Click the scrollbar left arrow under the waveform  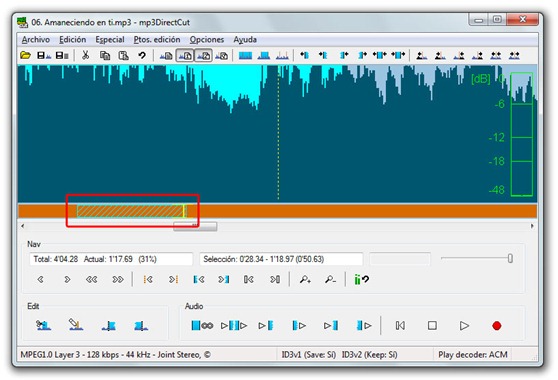pos(22,226)
